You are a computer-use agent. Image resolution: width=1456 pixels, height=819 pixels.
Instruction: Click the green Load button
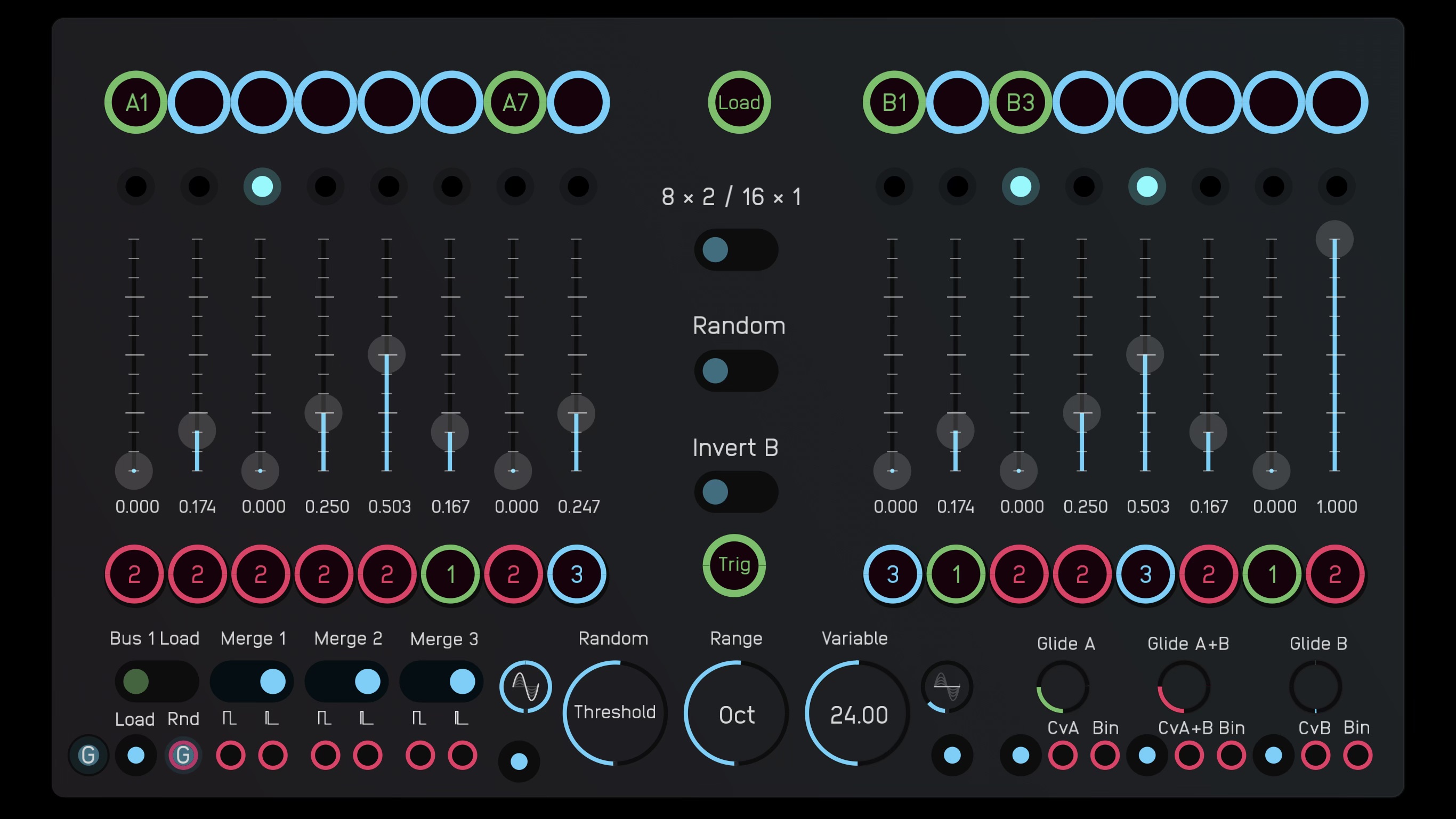[739, 102]
